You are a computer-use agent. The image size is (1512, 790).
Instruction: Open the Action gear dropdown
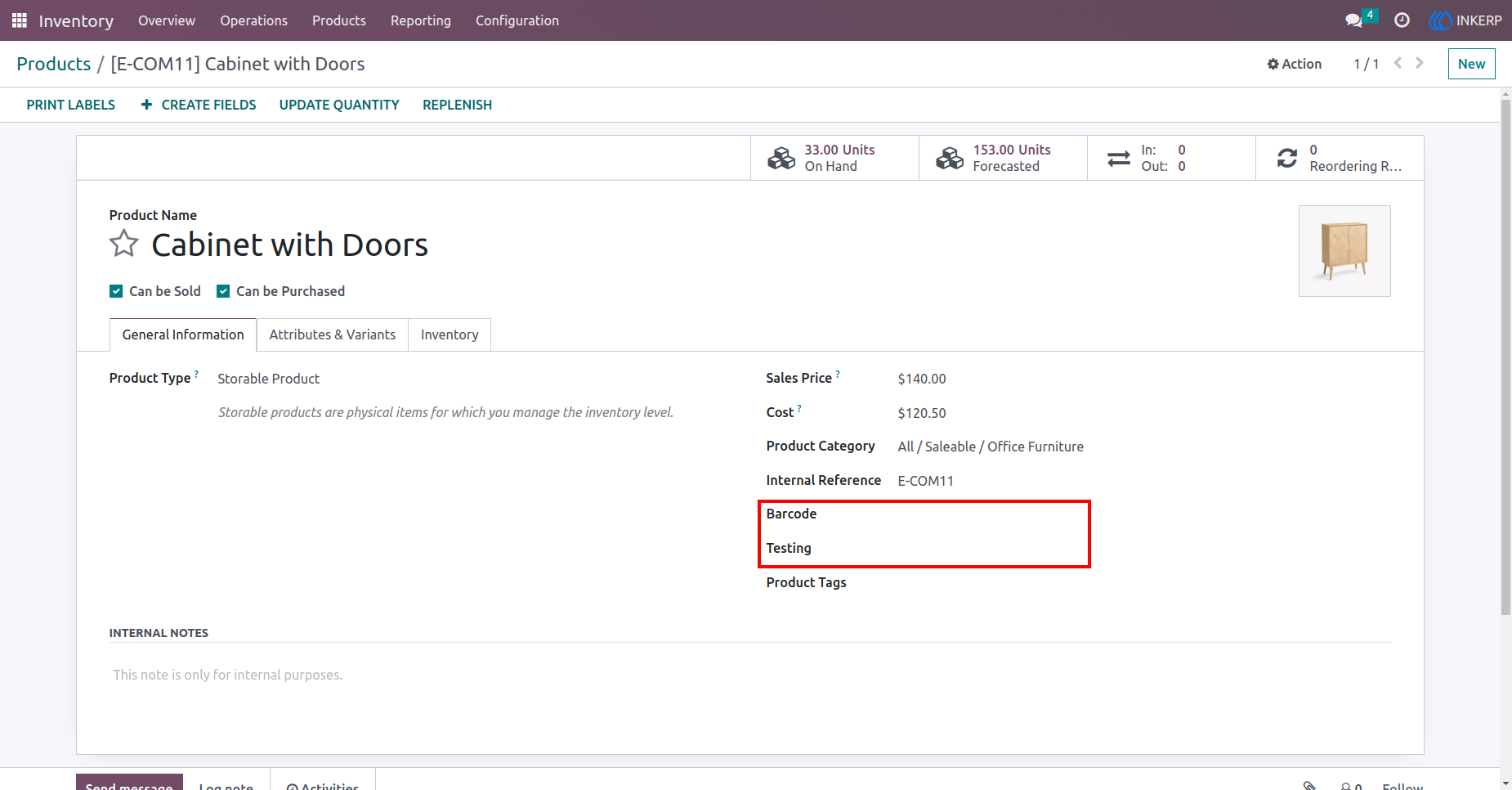[1294, 64]
